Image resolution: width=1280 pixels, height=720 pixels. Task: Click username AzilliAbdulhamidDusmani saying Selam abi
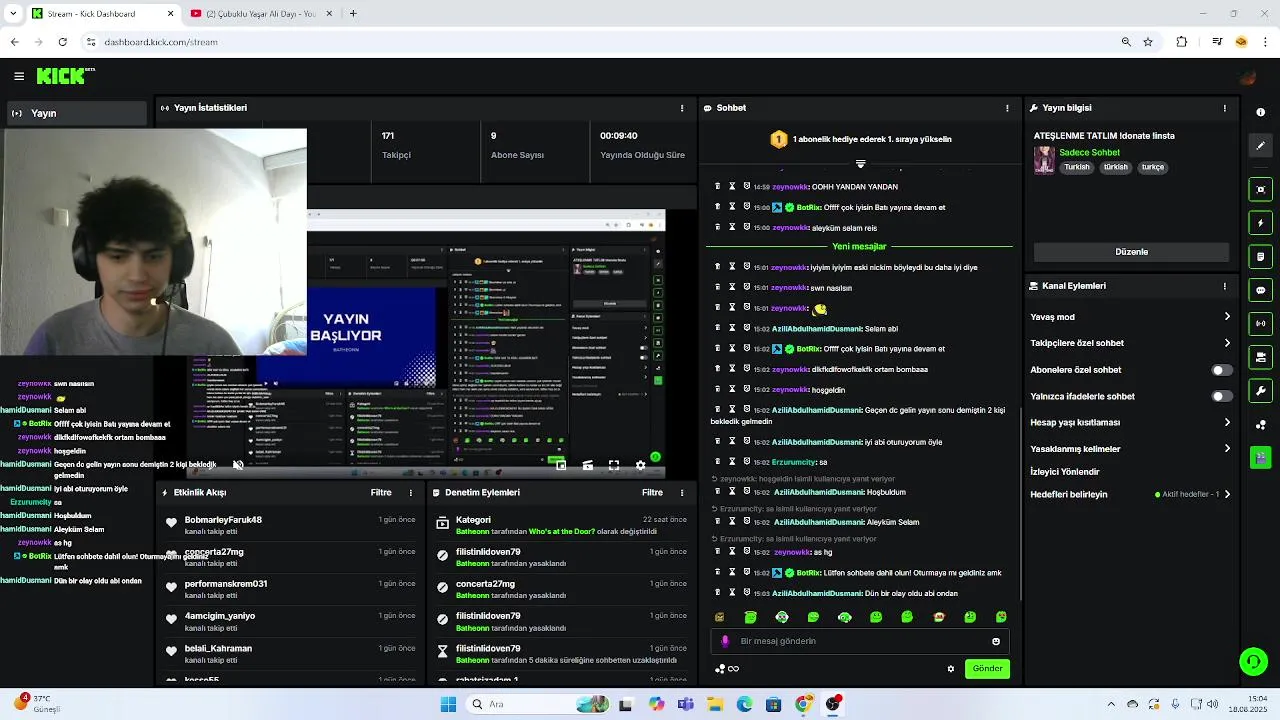(817, 329)
